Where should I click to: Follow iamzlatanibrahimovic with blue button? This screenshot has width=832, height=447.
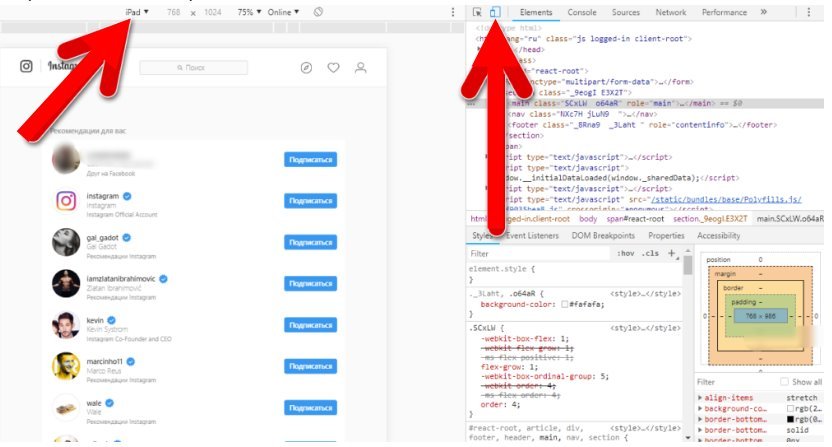pos(310,283)
